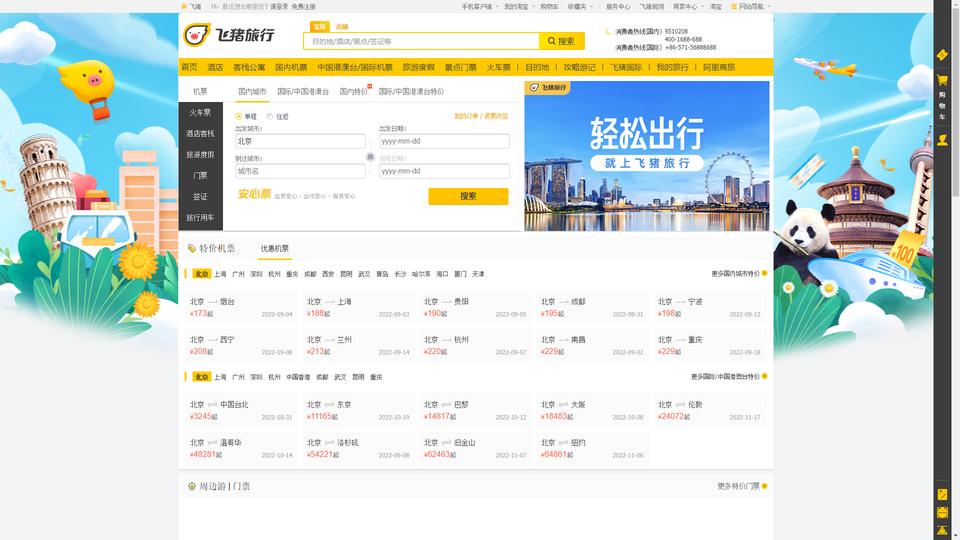Click the print-like icon in sidebar bottom
This screenshot has height=540, width=960.
click(x=942, y=512)
